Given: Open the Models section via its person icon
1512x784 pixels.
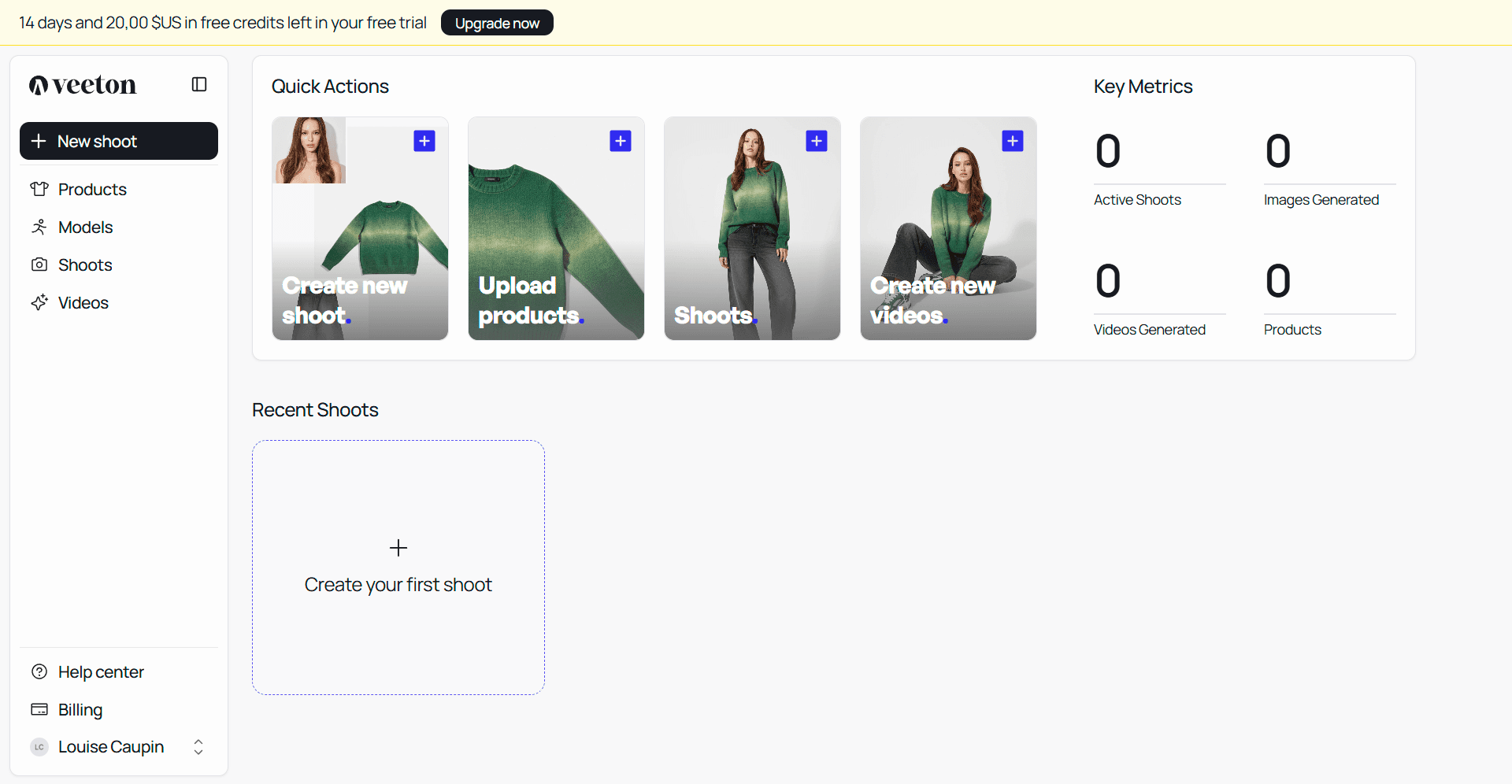Looking at the screenshot, I should click(x=39, y=227).
